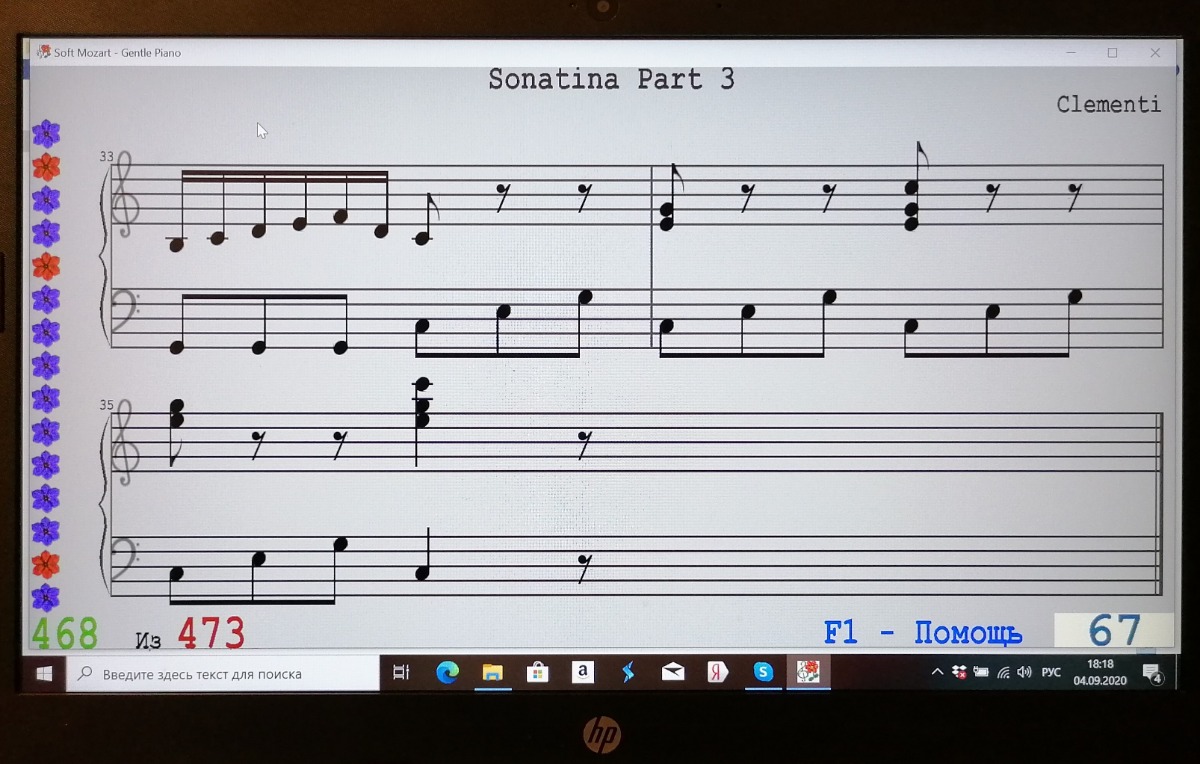Open the Wi-Fi network tray icon
This screenshot has height=764, width=1200.
(1003, 673)
